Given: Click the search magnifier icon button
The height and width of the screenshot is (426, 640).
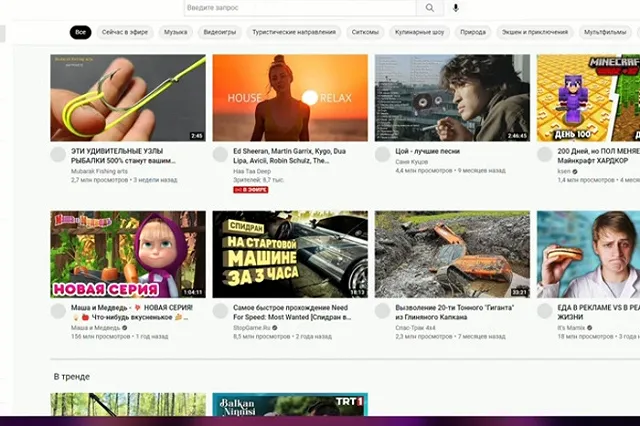Looking at the screenshot, I should 429,8.
